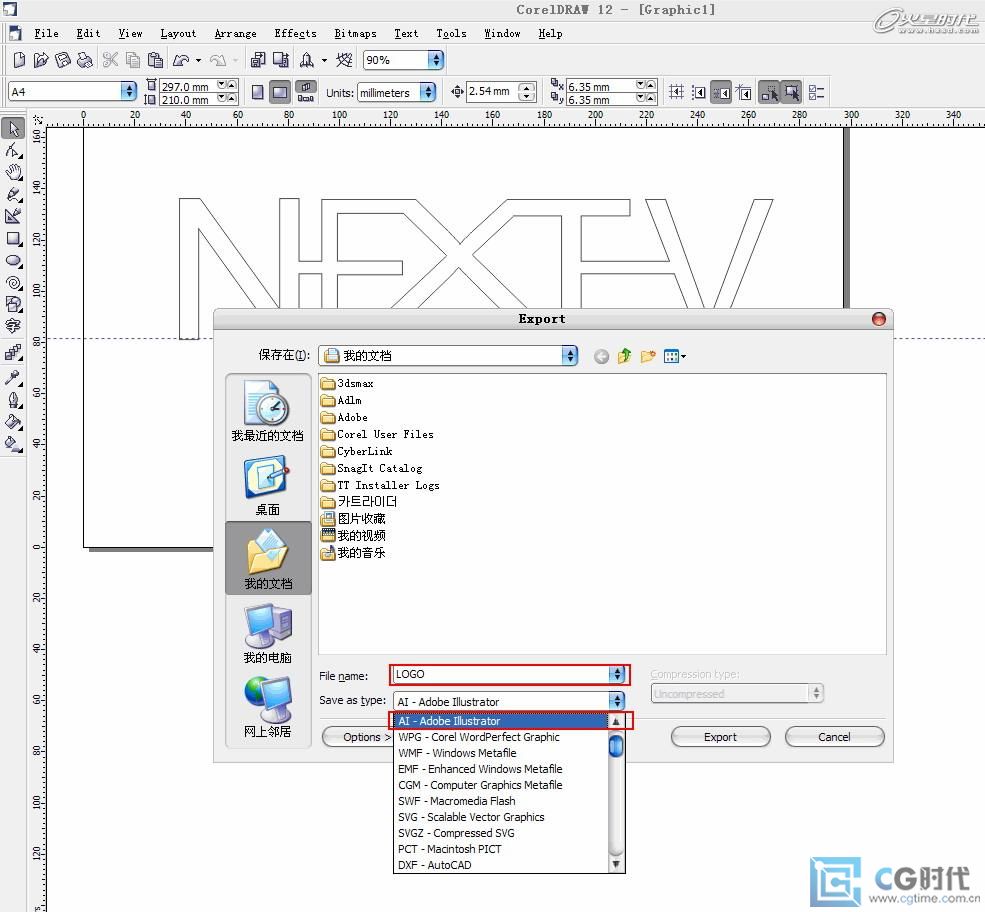Screen dimensions: 985x912
Task: Select the Freehand drawing tool
Action: (x=13, y=194)
